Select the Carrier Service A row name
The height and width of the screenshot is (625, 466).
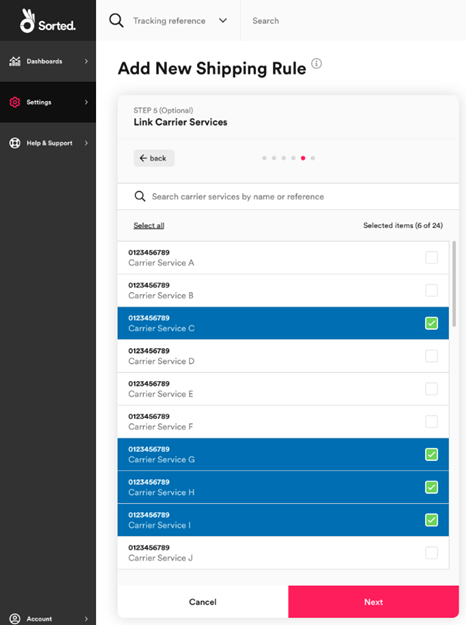[x=161, y=263]
